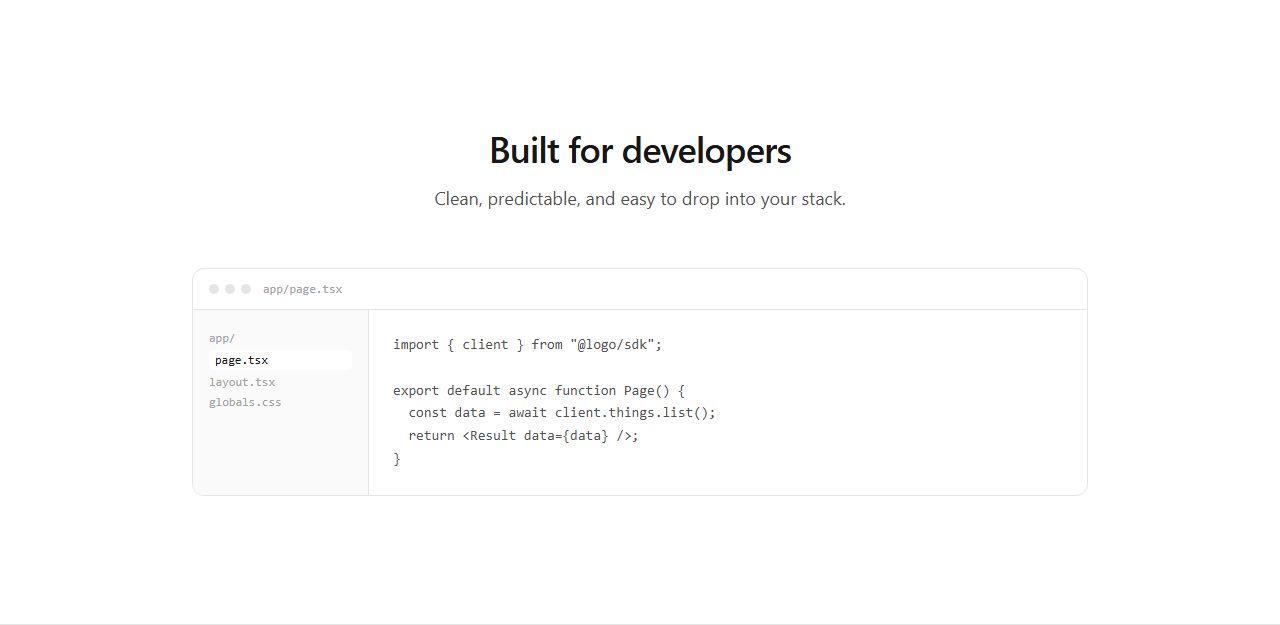Select page.tsx in the file tree
The image size is (1280, 625).
click(x=280, y=360)
